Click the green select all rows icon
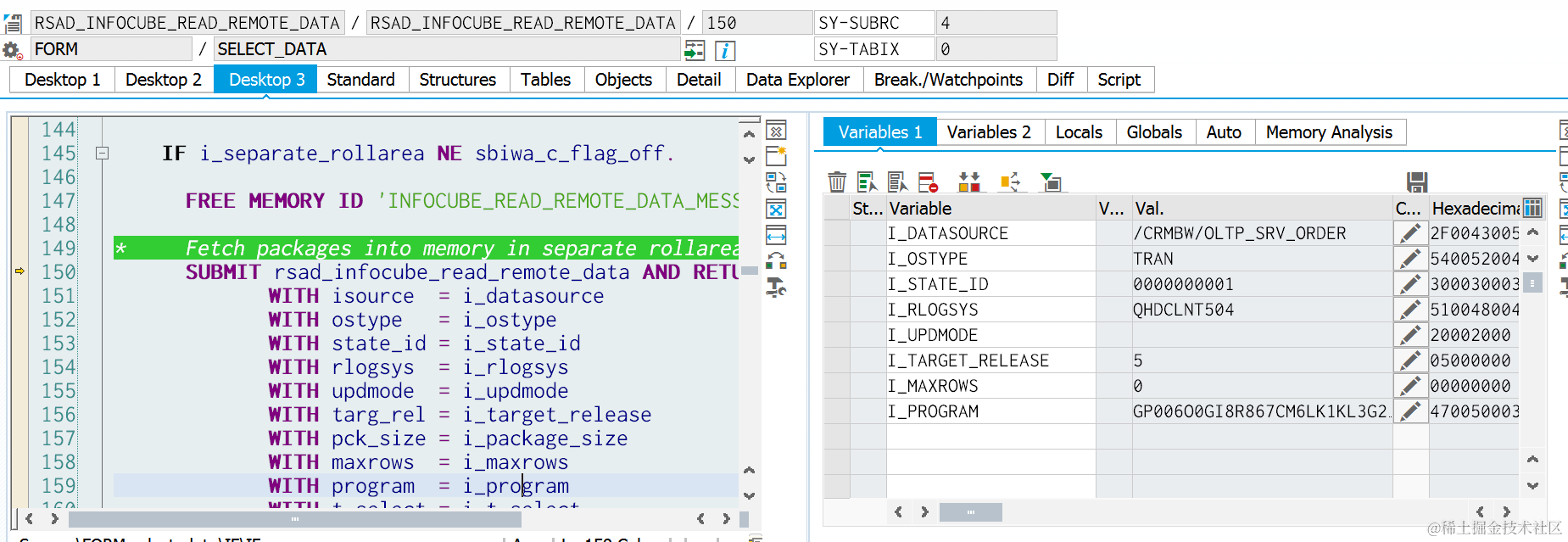Viewport: 1568px width, 542px height. [867, 182]
